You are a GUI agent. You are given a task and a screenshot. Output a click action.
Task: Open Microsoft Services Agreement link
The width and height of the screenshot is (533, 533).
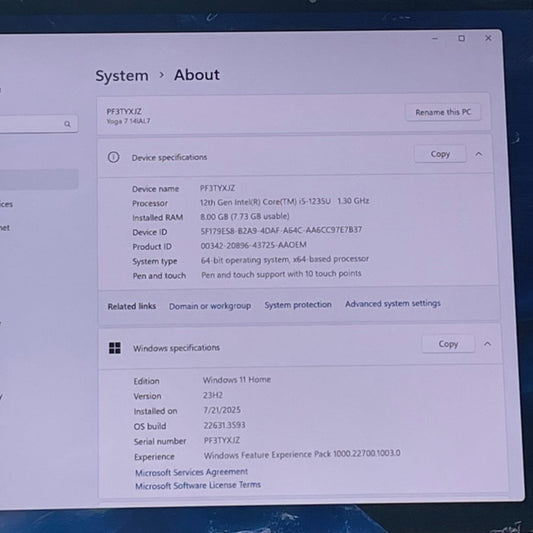(191, 472)
